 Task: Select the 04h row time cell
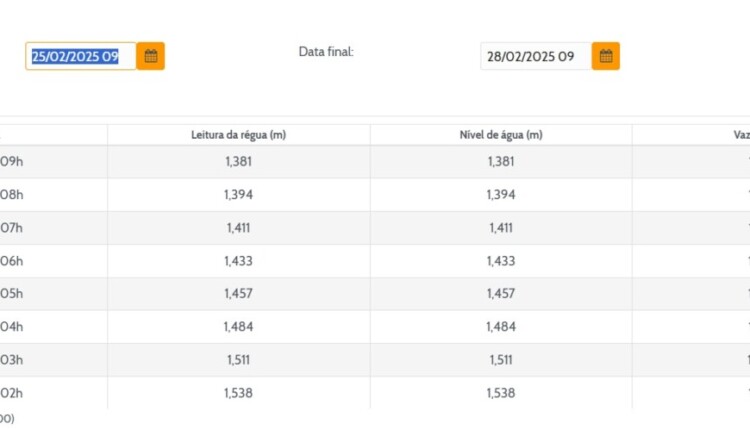pos(12,327)
